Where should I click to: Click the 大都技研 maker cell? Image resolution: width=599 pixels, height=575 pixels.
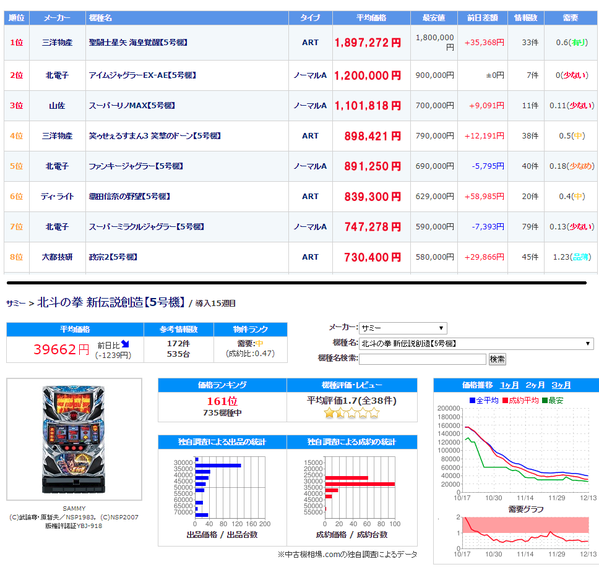click(x=57, y=257)
